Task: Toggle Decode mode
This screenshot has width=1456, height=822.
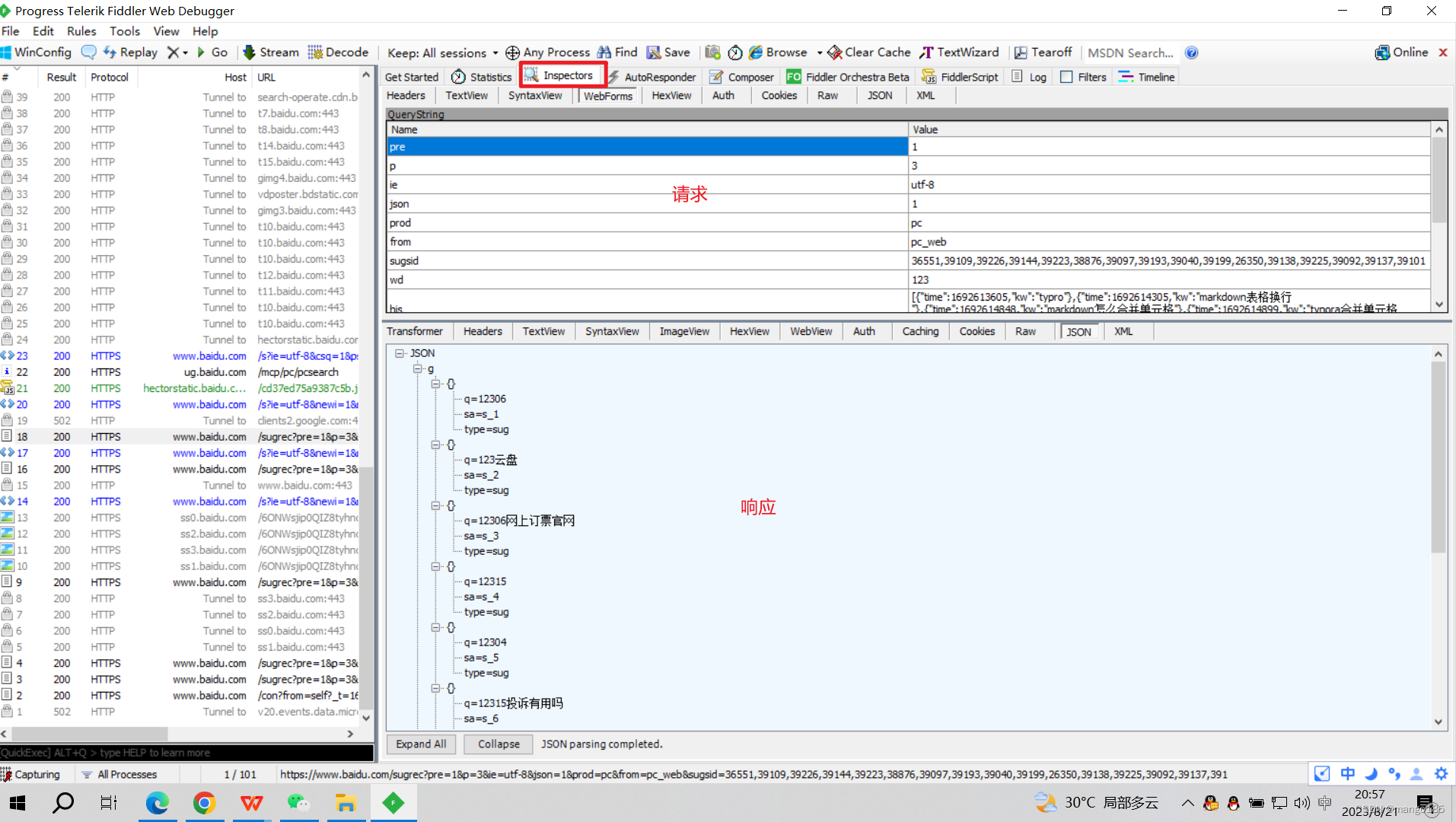Action: 339,53
